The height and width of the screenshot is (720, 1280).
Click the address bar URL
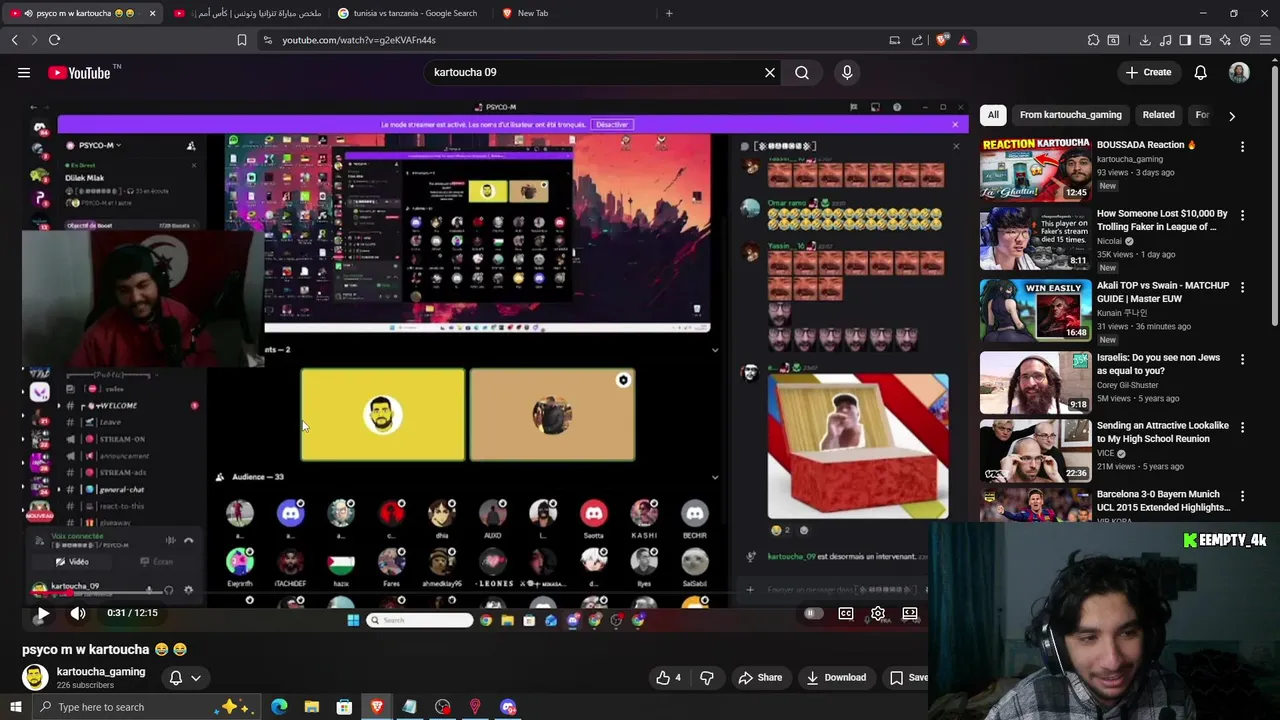coord(359,40)
